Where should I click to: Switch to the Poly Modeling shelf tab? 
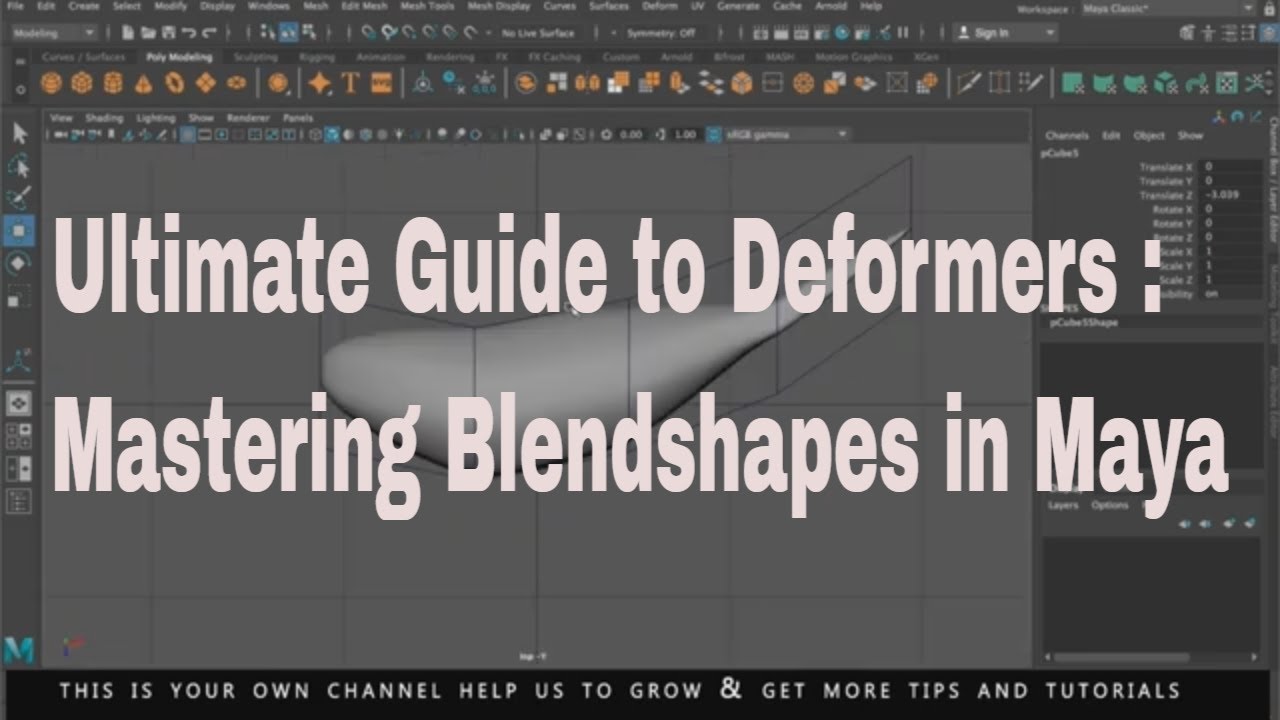(x=179, y=58)
